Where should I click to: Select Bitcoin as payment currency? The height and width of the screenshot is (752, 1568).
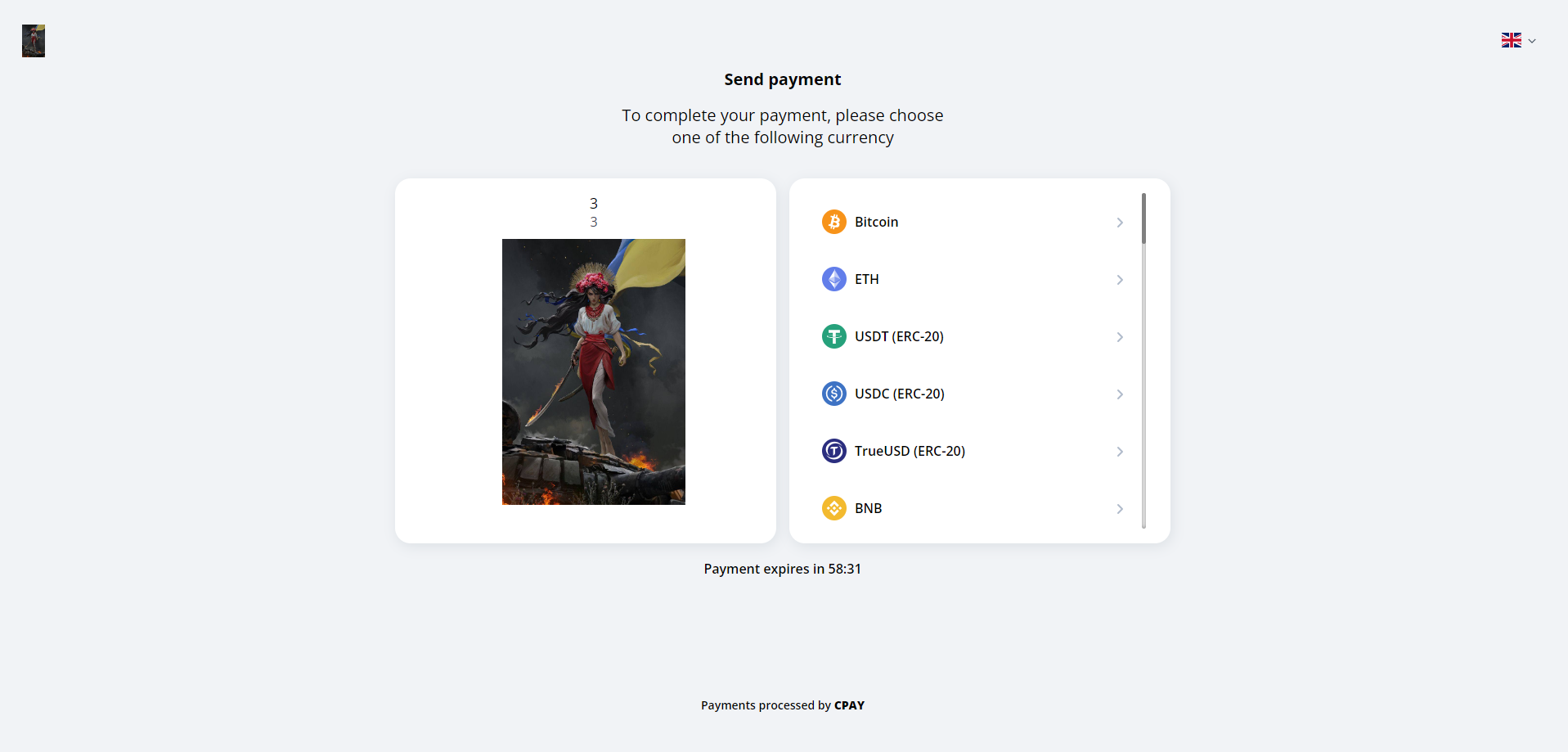point(876,222)
